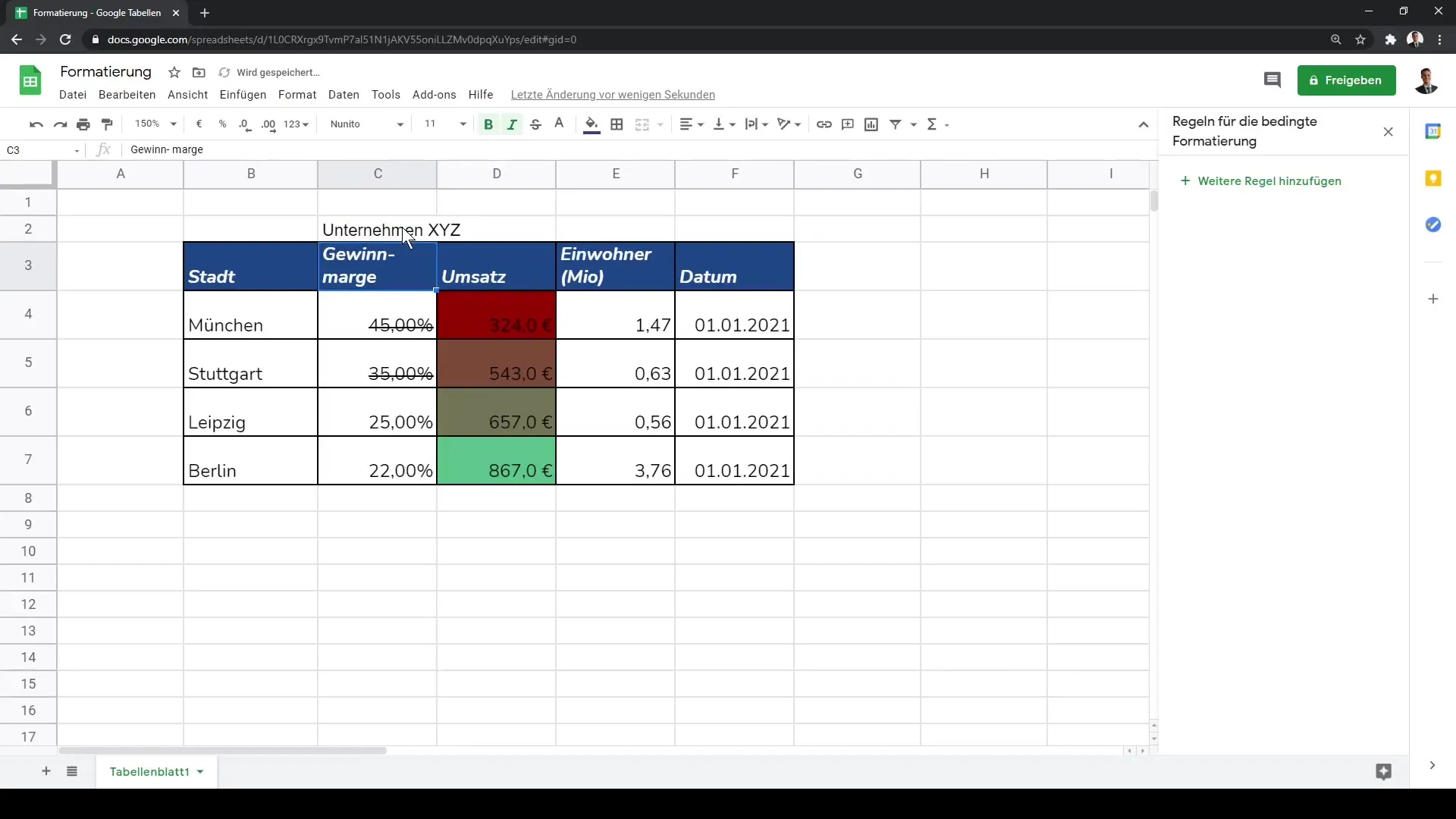Open the Bearbeiten menu
This screenshot has height=819, width=1456.
[127, 95]
